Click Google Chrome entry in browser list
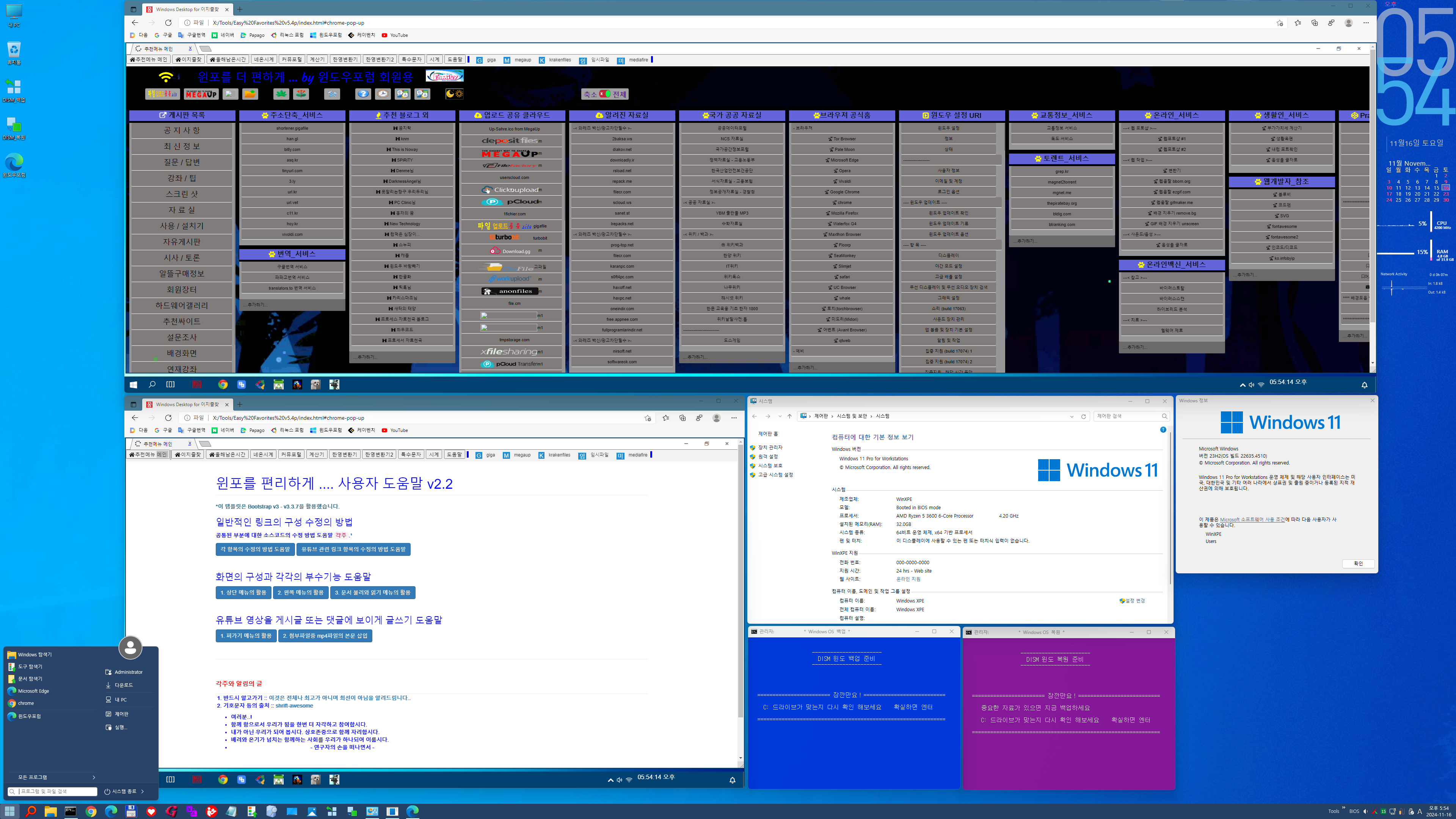 tap(842, 192)
